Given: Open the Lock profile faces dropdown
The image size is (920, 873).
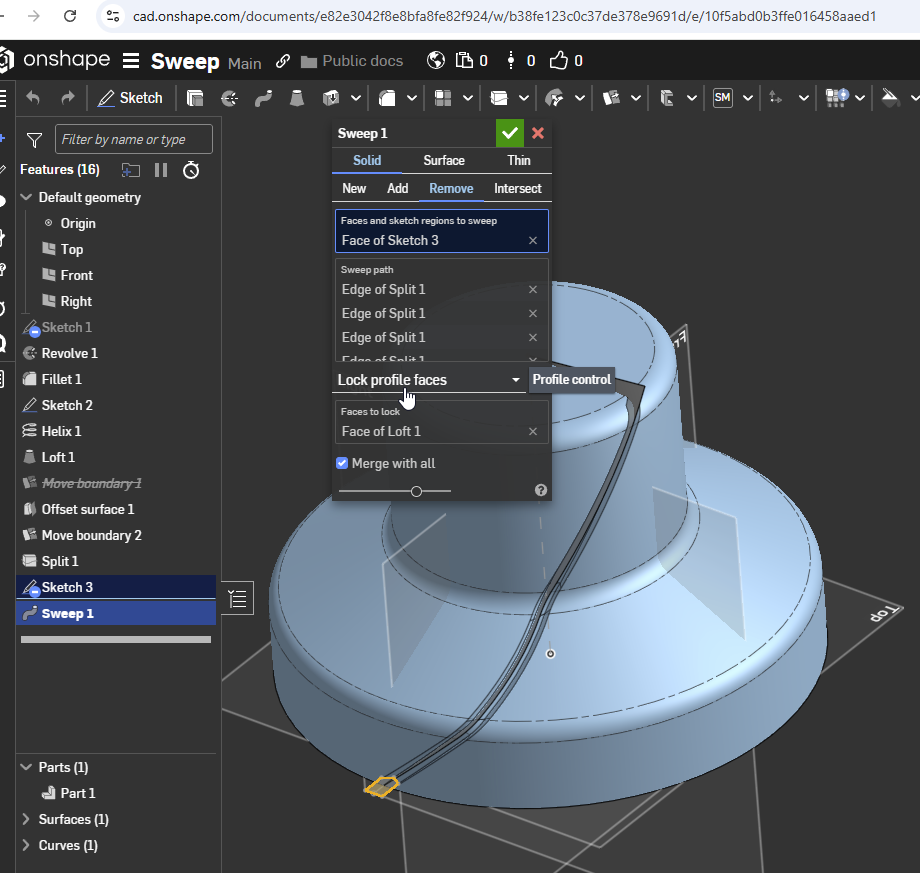Looking at the screenshot, I should tap(429, 380).
